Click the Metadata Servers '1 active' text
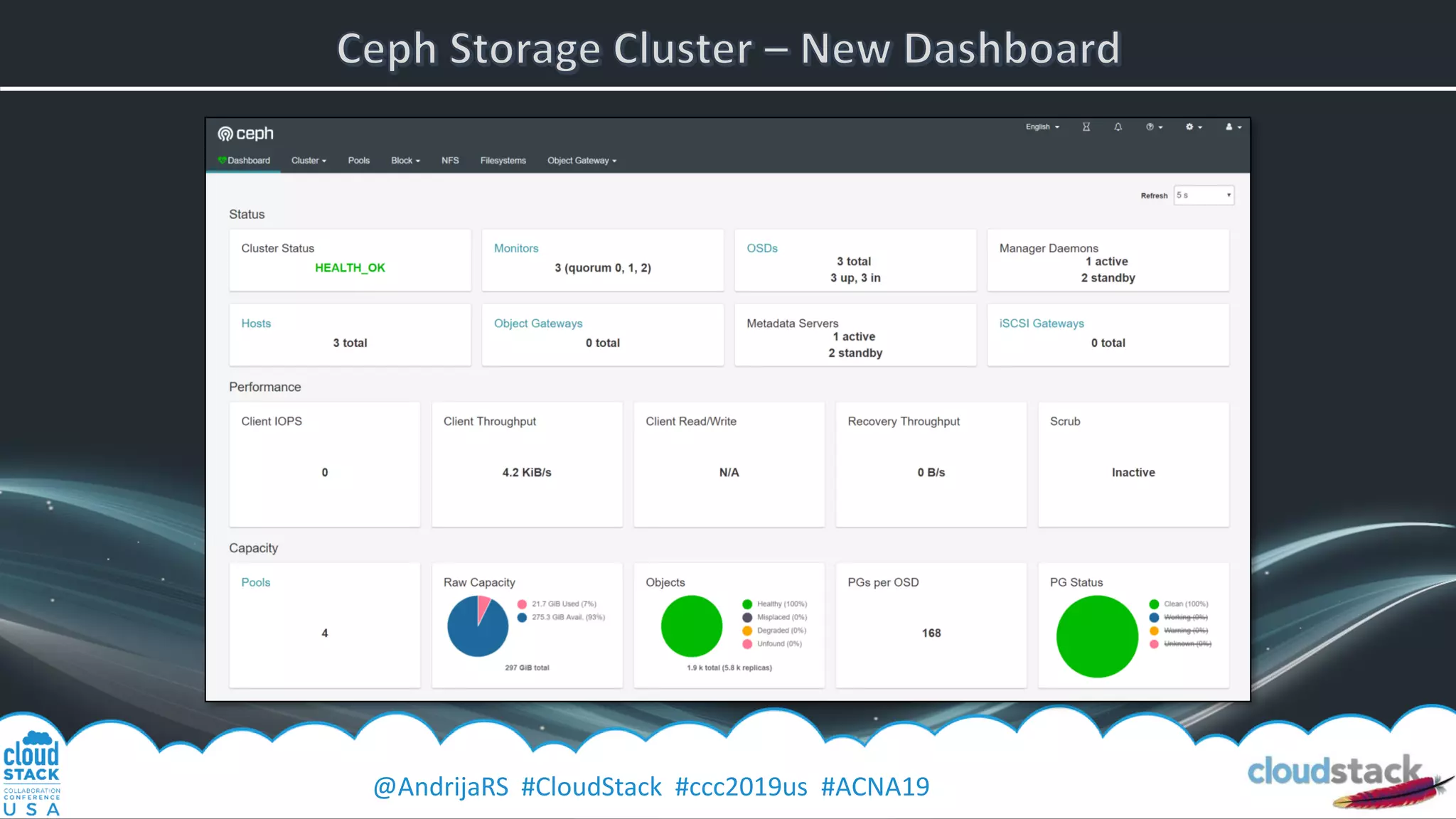 (854, 337)
